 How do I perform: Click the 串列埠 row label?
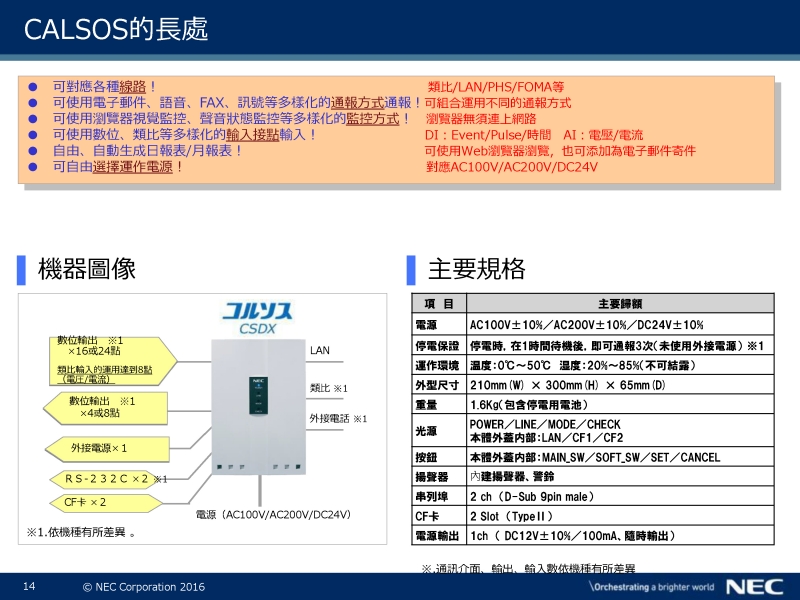coord(439,497)
